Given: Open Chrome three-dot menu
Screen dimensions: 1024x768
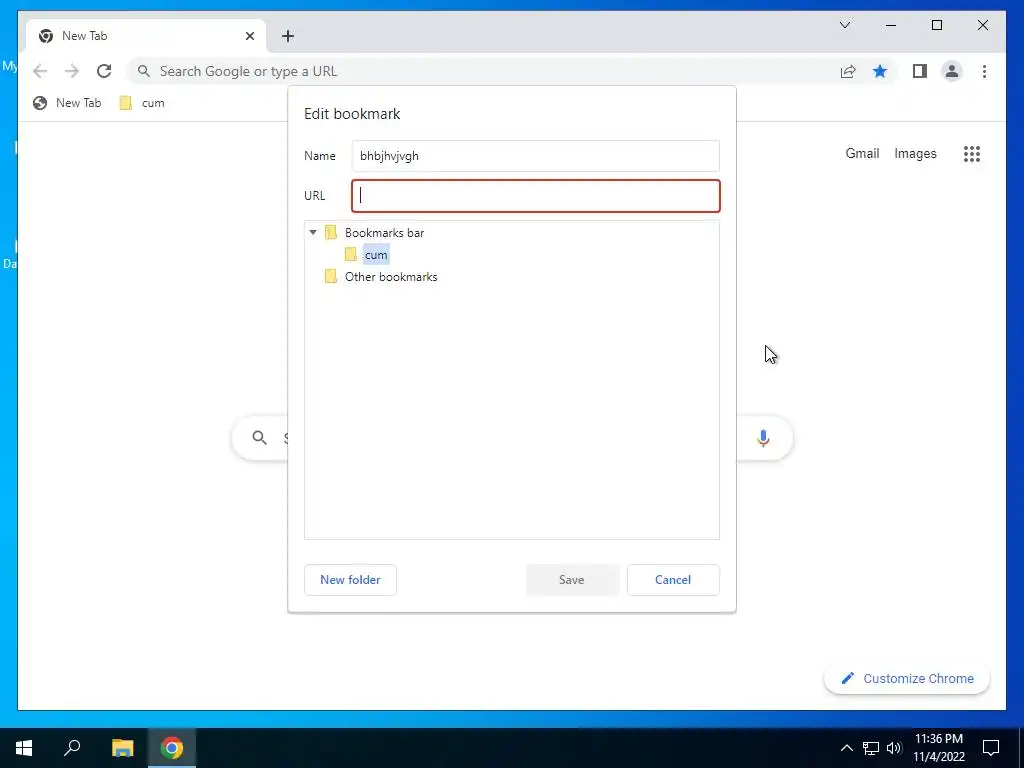Looking at the screenshot, I should (x=984, y=71).
